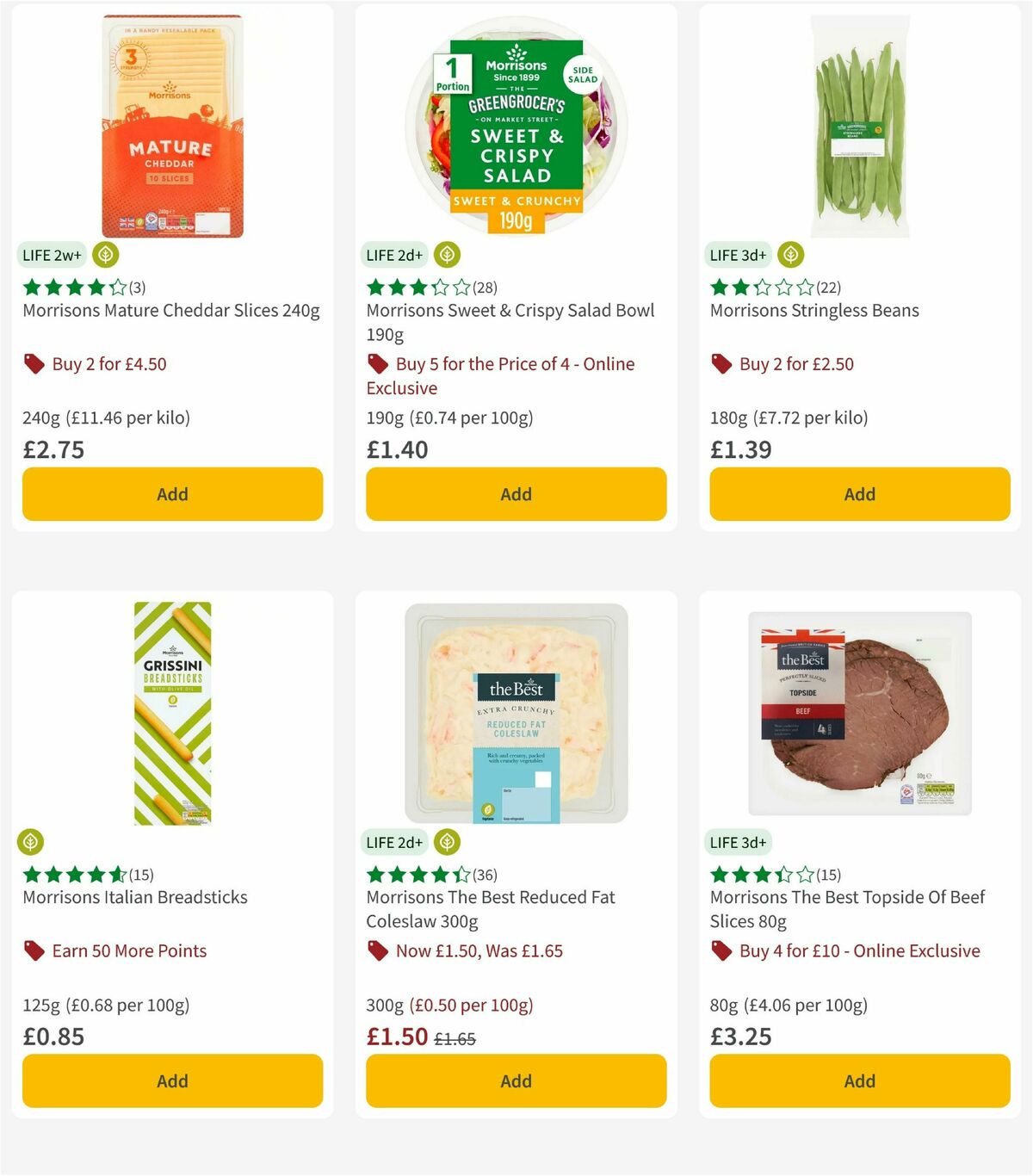The width and height of the screenshot is (1033, 1176).
Task: Add Italian Breadsticks to basket
Action: point(172,1080)
